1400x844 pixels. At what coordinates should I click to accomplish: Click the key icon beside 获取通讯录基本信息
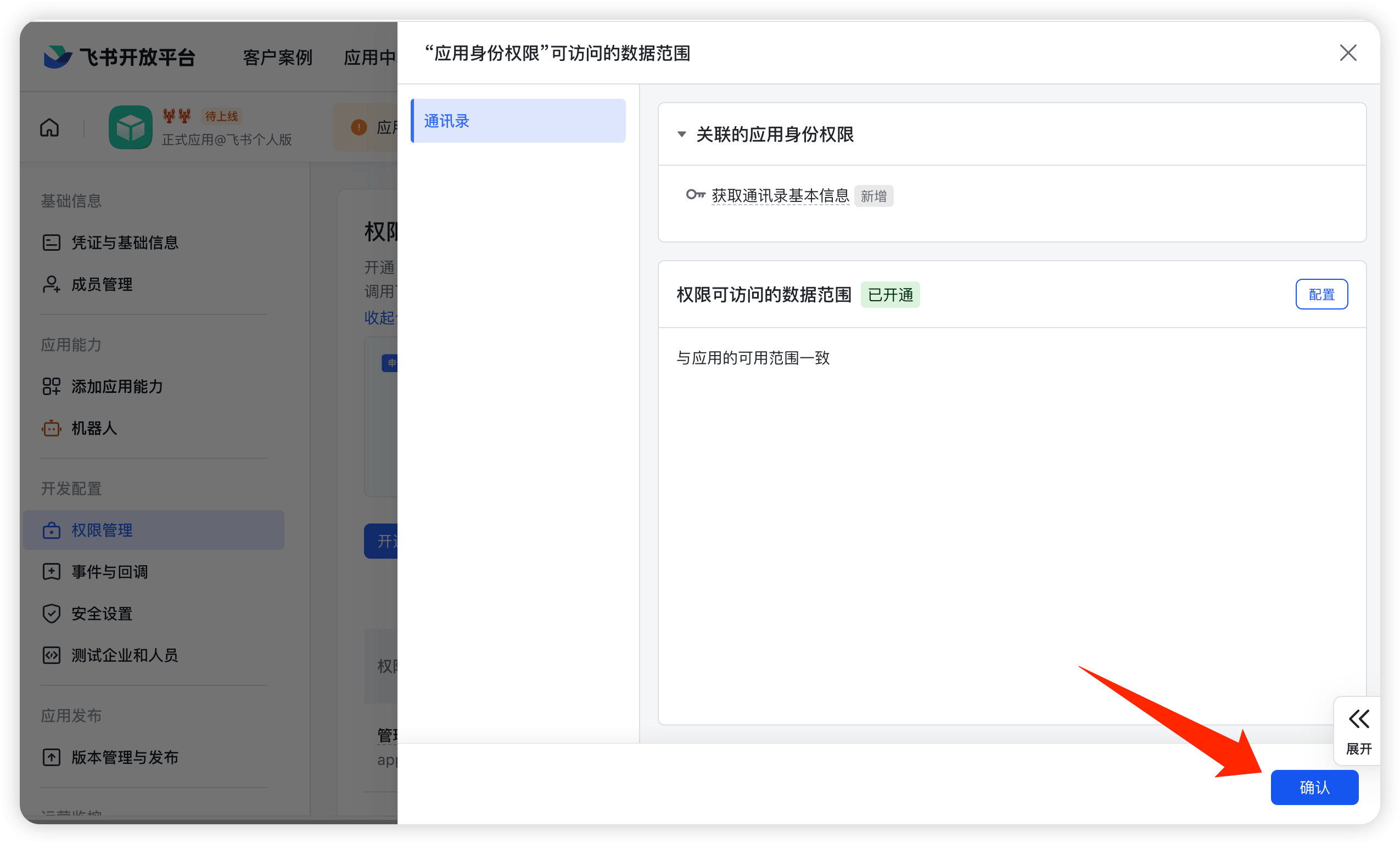pos(695,195)
